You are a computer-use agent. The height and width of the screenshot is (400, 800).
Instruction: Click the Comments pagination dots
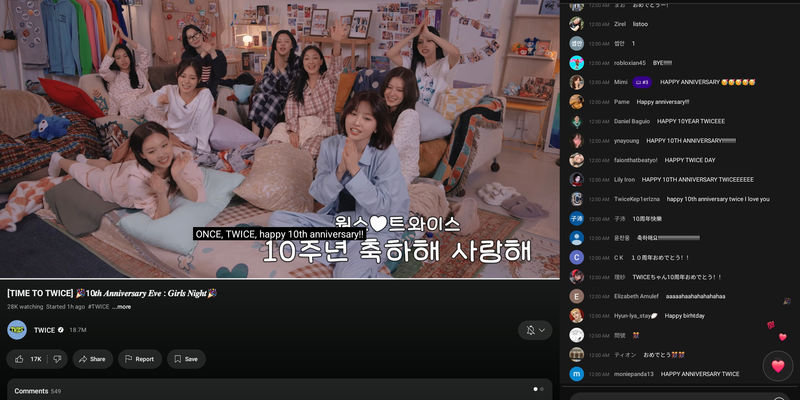(x=538, y=389)
